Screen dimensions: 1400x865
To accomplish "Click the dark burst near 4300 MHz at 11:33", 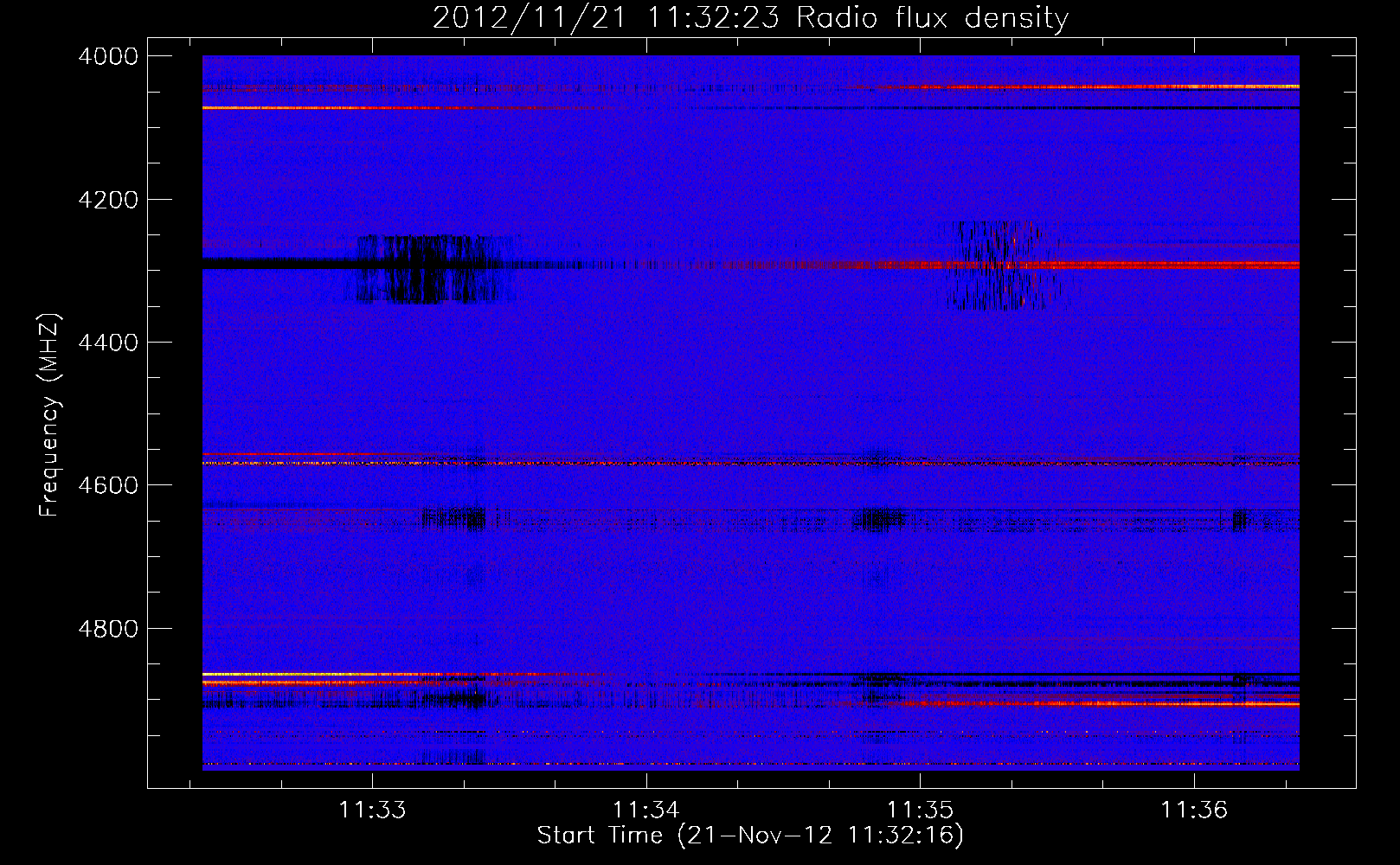I will (430, 269).
